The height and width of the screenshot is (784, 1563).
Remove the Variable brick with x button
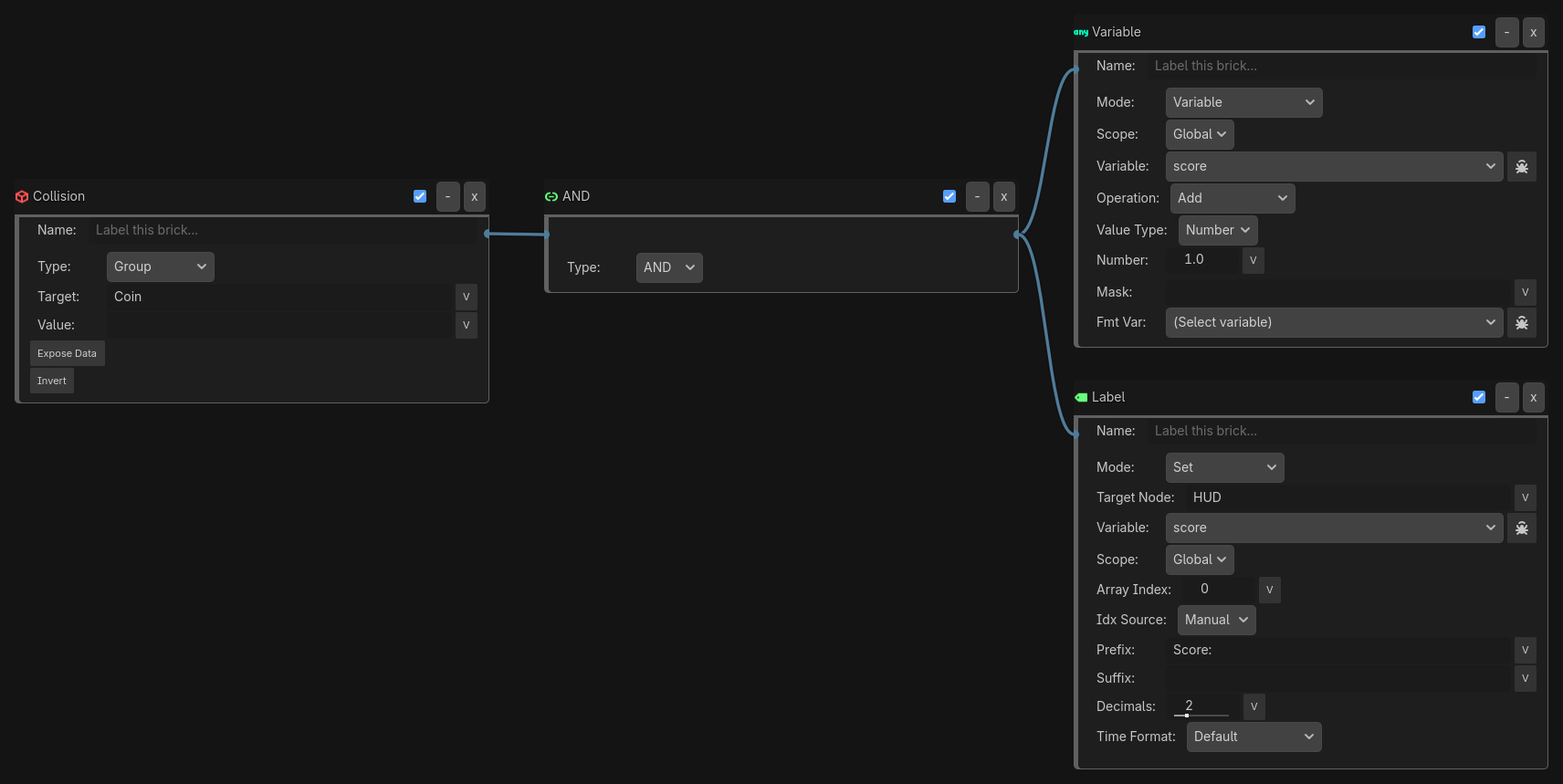click(1534, 32)
